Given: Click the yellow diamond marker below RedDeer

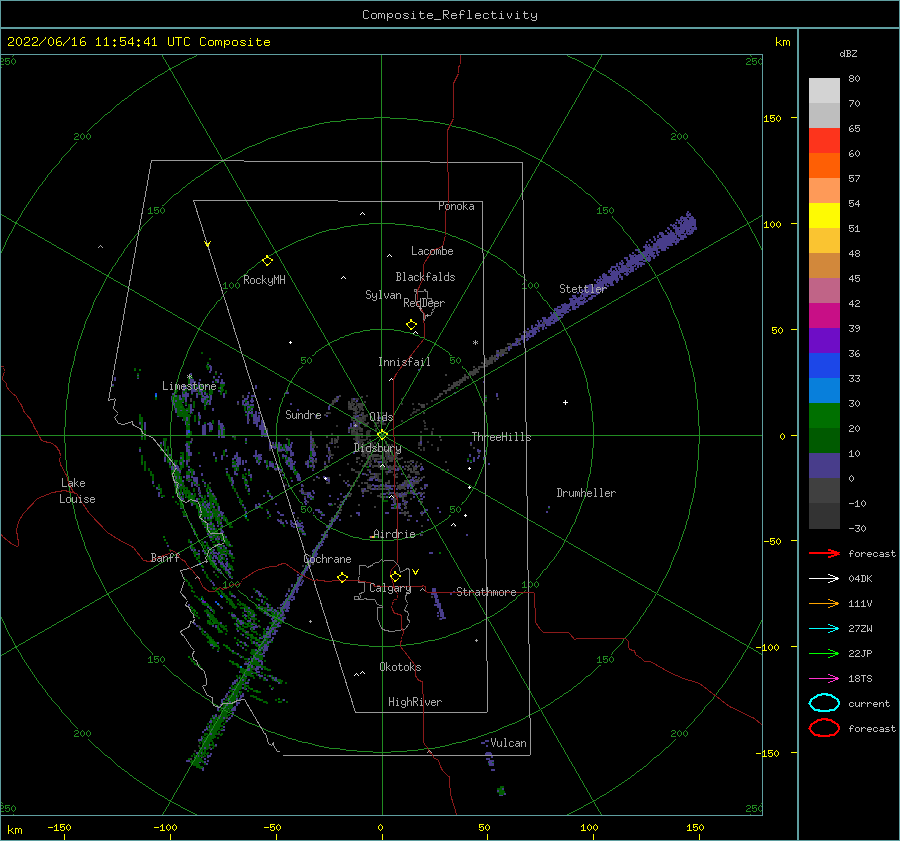Looking at the screenshot, I should (411, 325).
